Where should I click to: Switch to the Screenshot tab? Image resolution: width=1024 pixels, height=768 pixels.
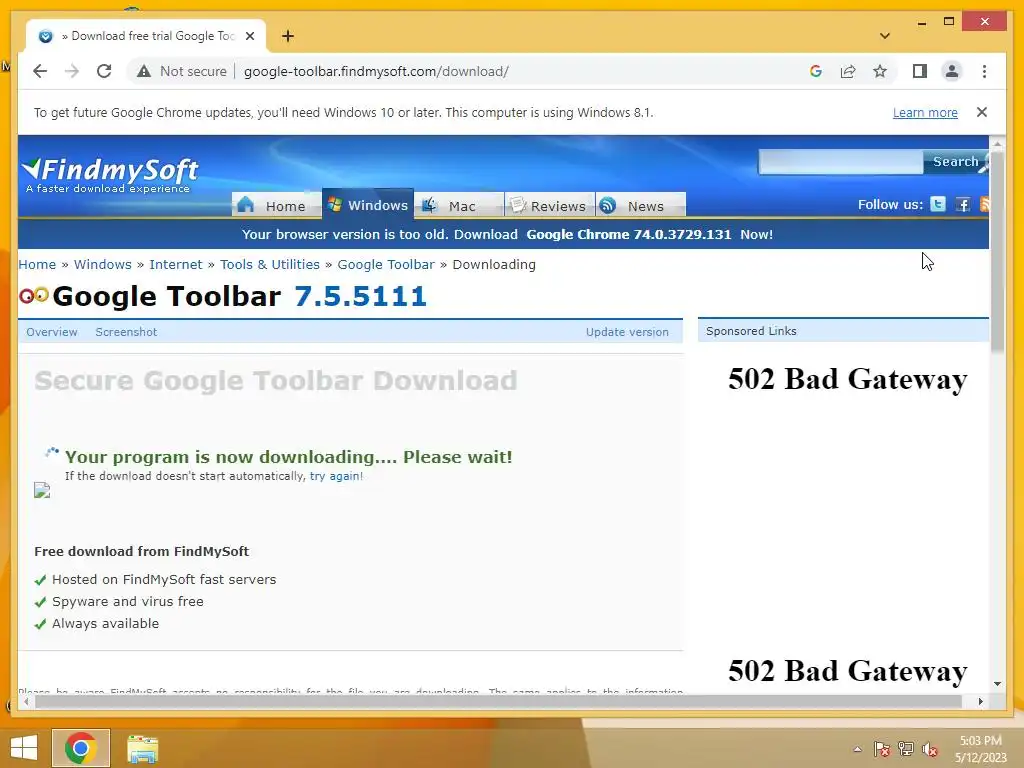tap(126, 332)
